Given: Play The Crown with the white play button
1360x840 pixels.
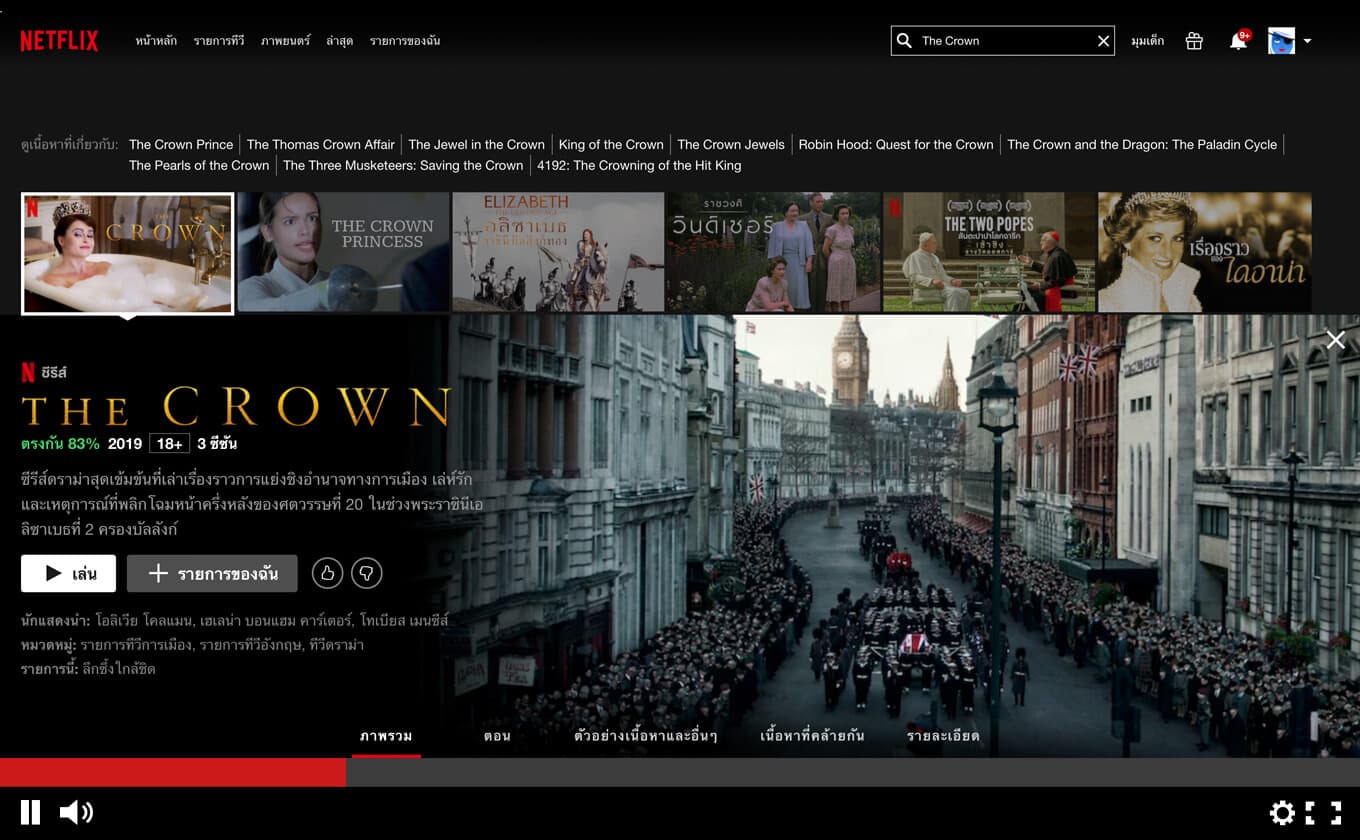Looking at the screenshot, I should pos(68,574).
